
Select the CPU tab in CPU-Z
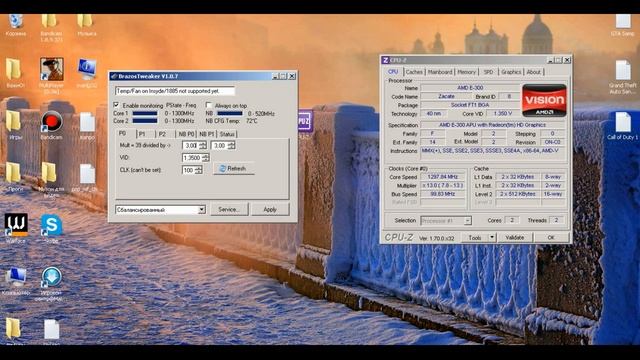[393, 71]
